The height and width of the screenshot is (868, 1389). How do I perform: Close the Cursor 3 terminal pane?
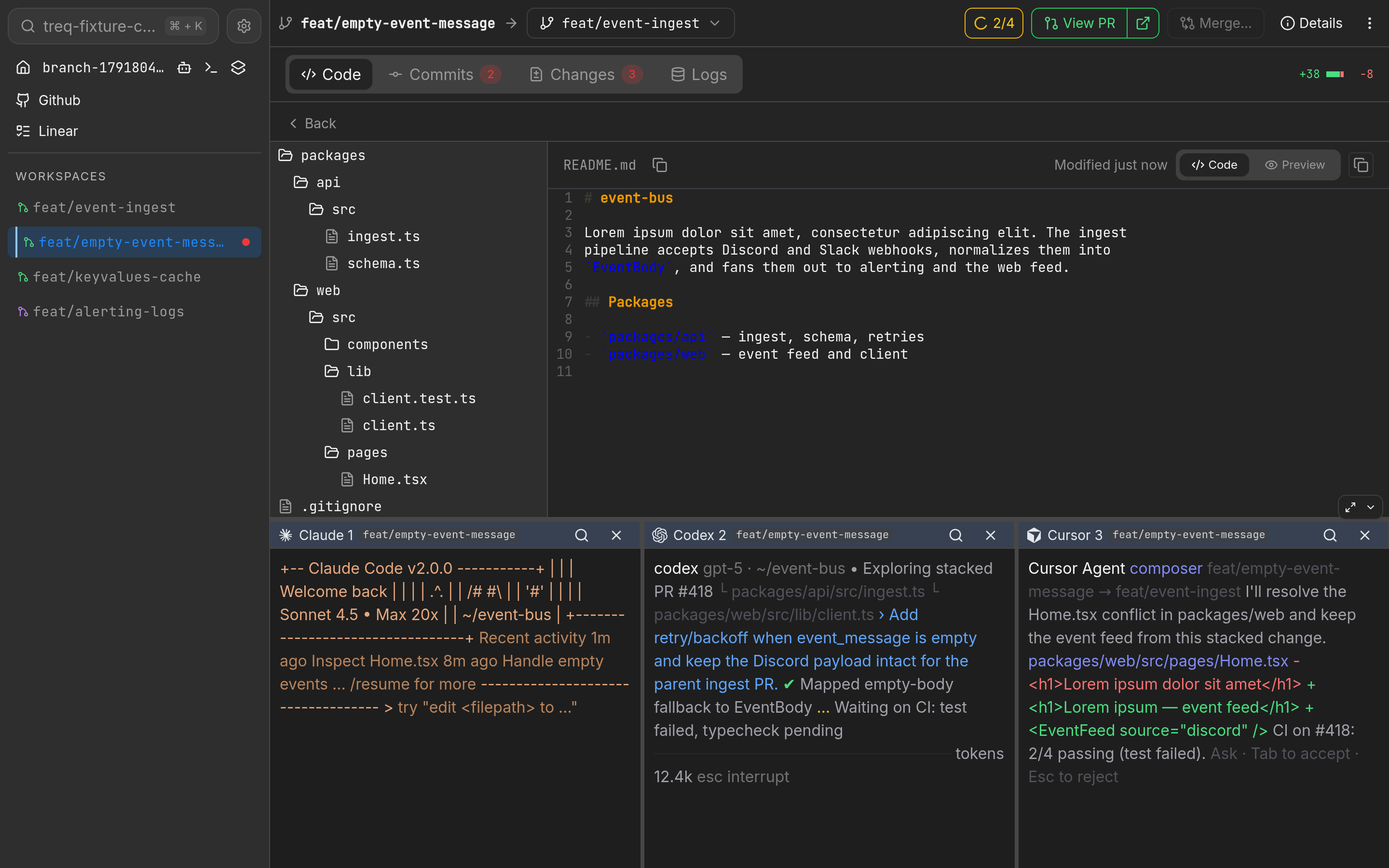pos(1365,535)
